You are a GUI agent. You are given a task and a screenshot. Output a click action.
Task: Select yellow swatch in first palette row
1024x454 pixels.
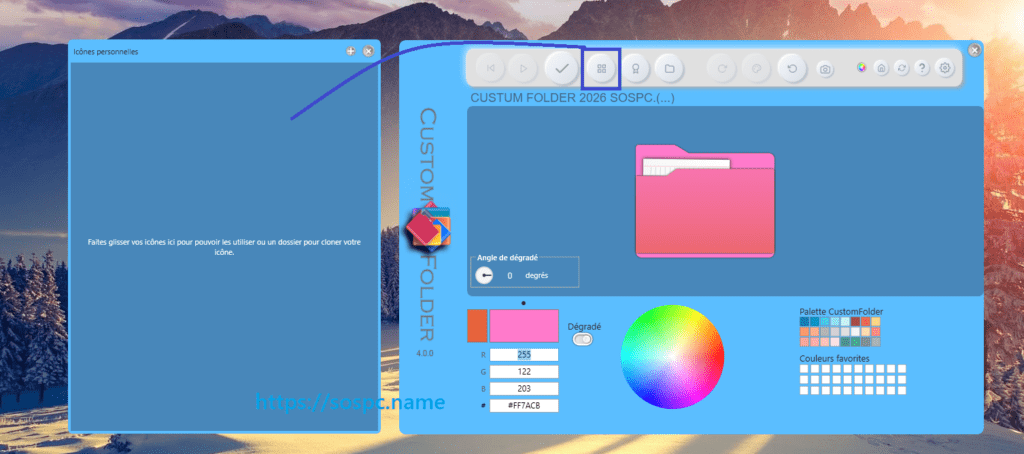(876, 322)
